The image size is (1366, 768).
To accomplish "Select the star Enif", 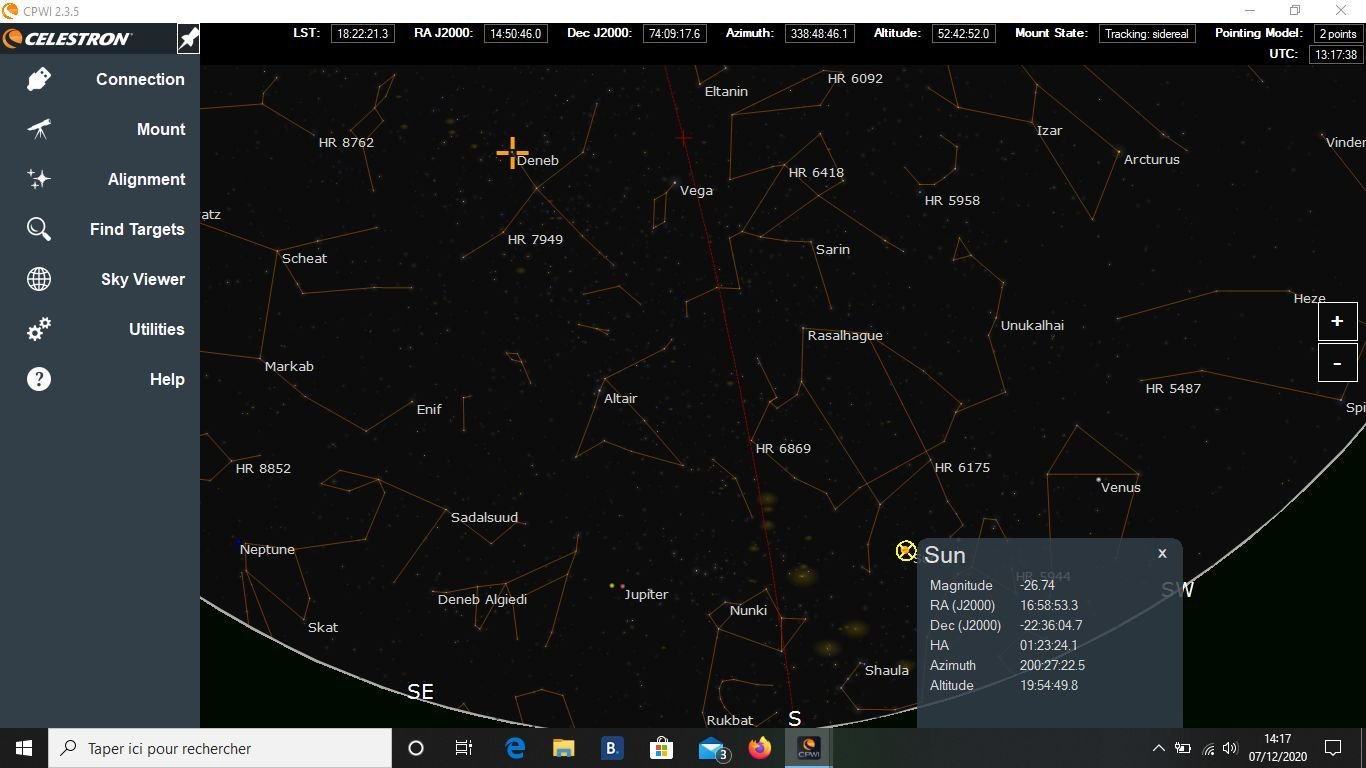I will [429, 409].
